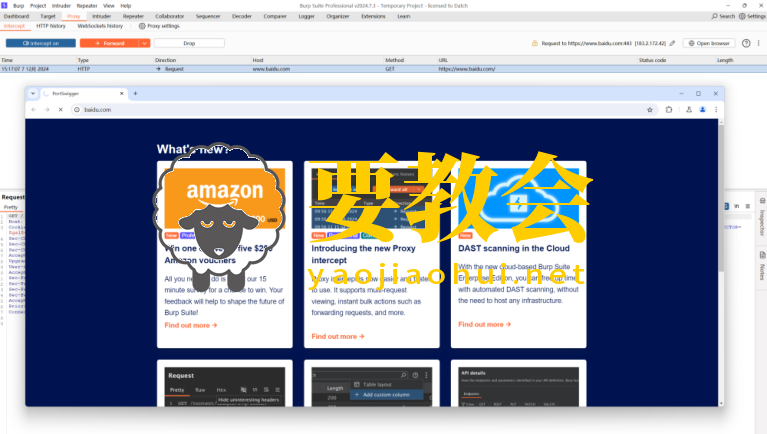767x434 pixels.
Task: Open the View menu
Action: (109, 6)
